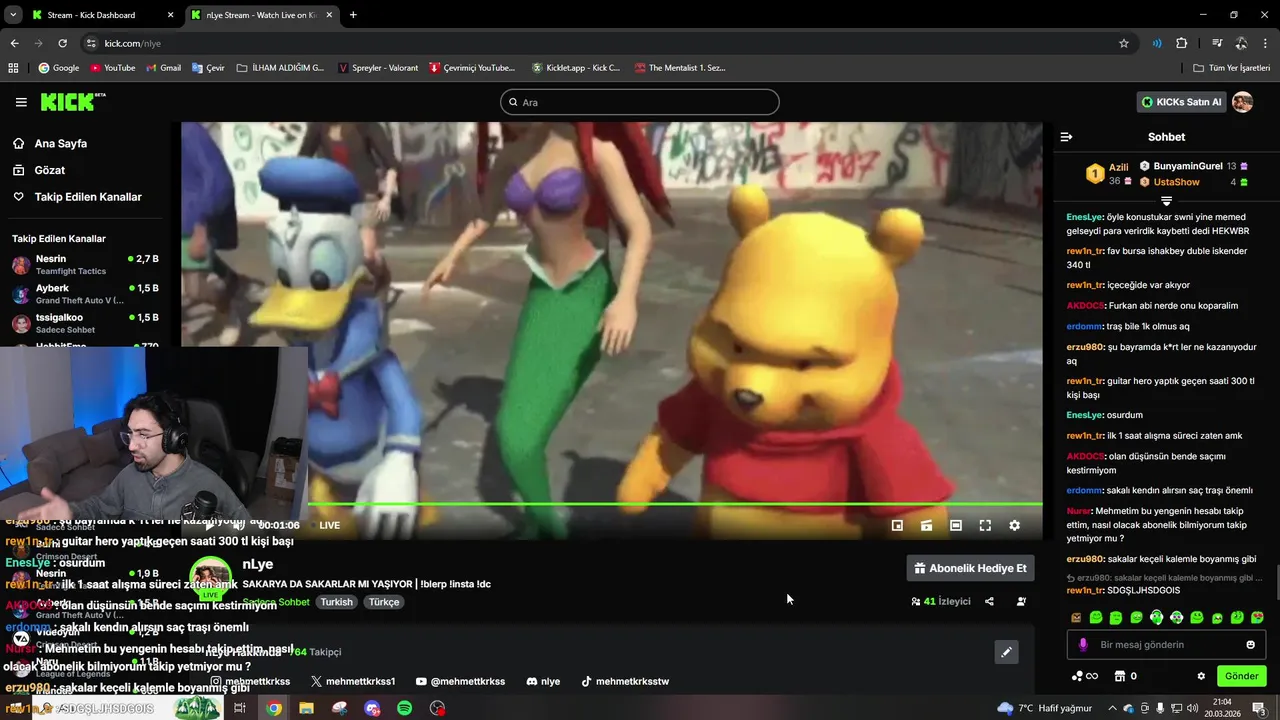Focus the Bir mesaj gönderin chat input

point(1166,645)
